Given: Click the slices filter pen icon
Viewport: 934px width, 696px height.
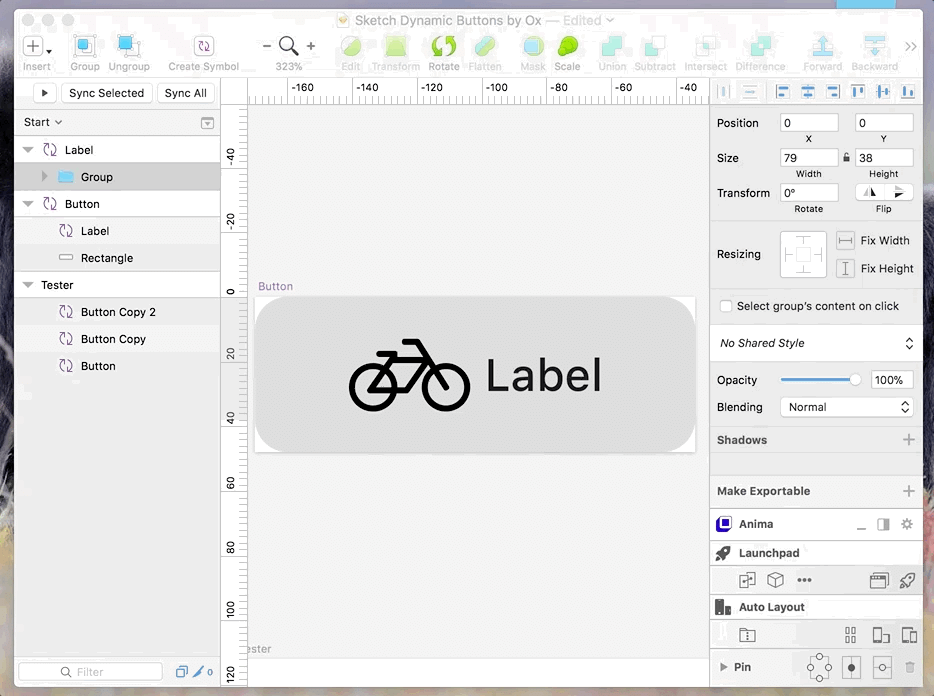Looking at the screenshot, I should (198, 672).
